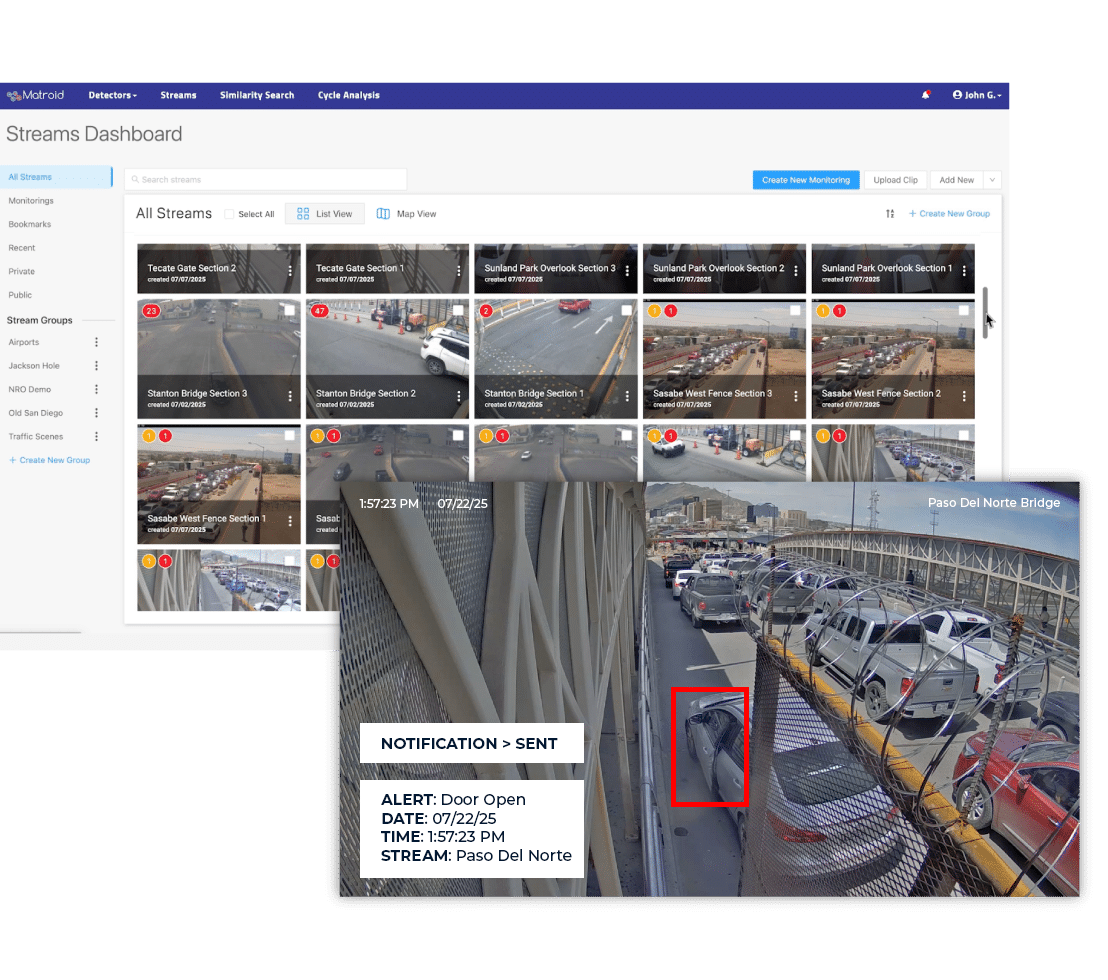
Task: Tick the checkbox on Stanton Bridge Section 1 stream
Action: tap(627, 310)
